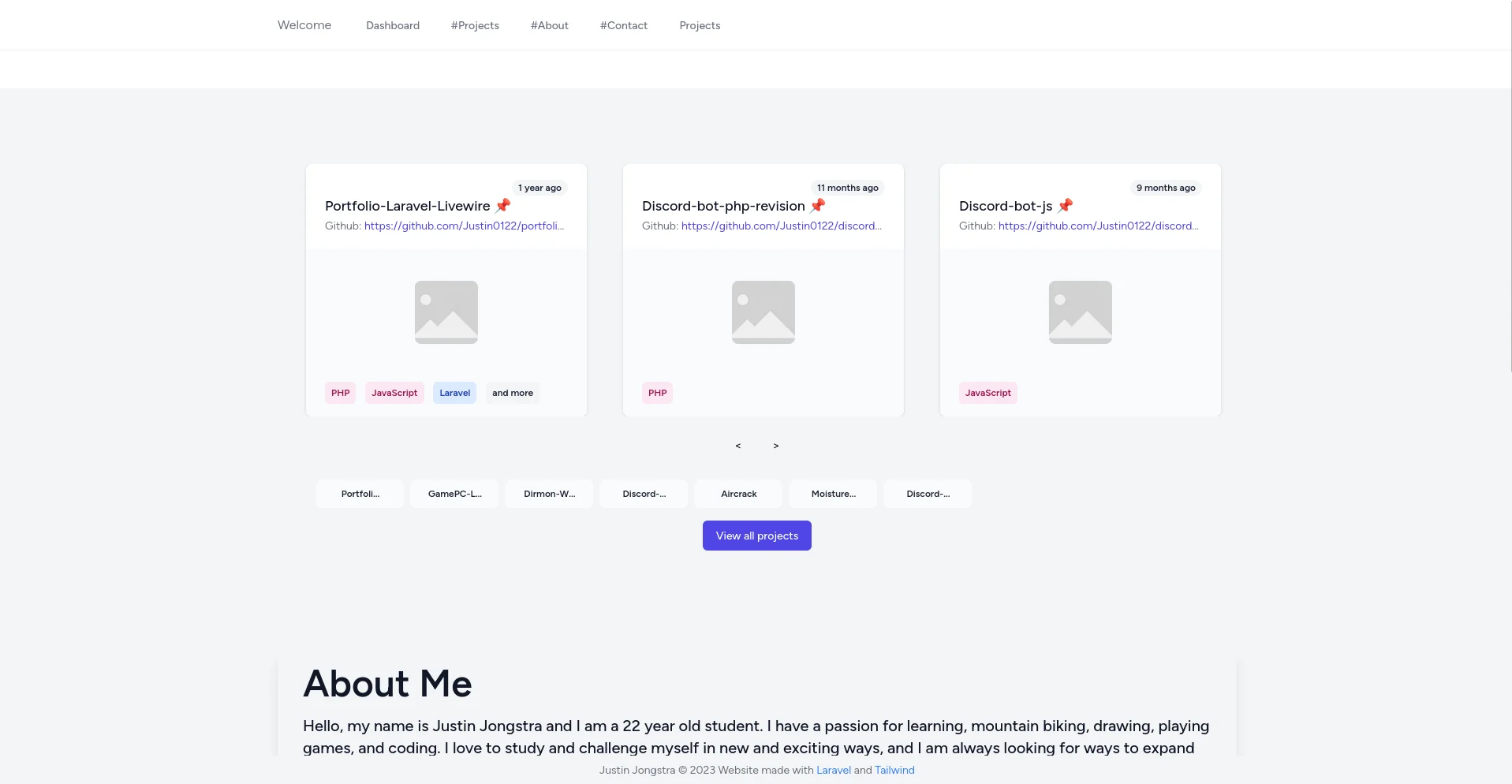
Task: Click the pin icon on Discord-bot-php-revision card
Action: tap(818, 206)
